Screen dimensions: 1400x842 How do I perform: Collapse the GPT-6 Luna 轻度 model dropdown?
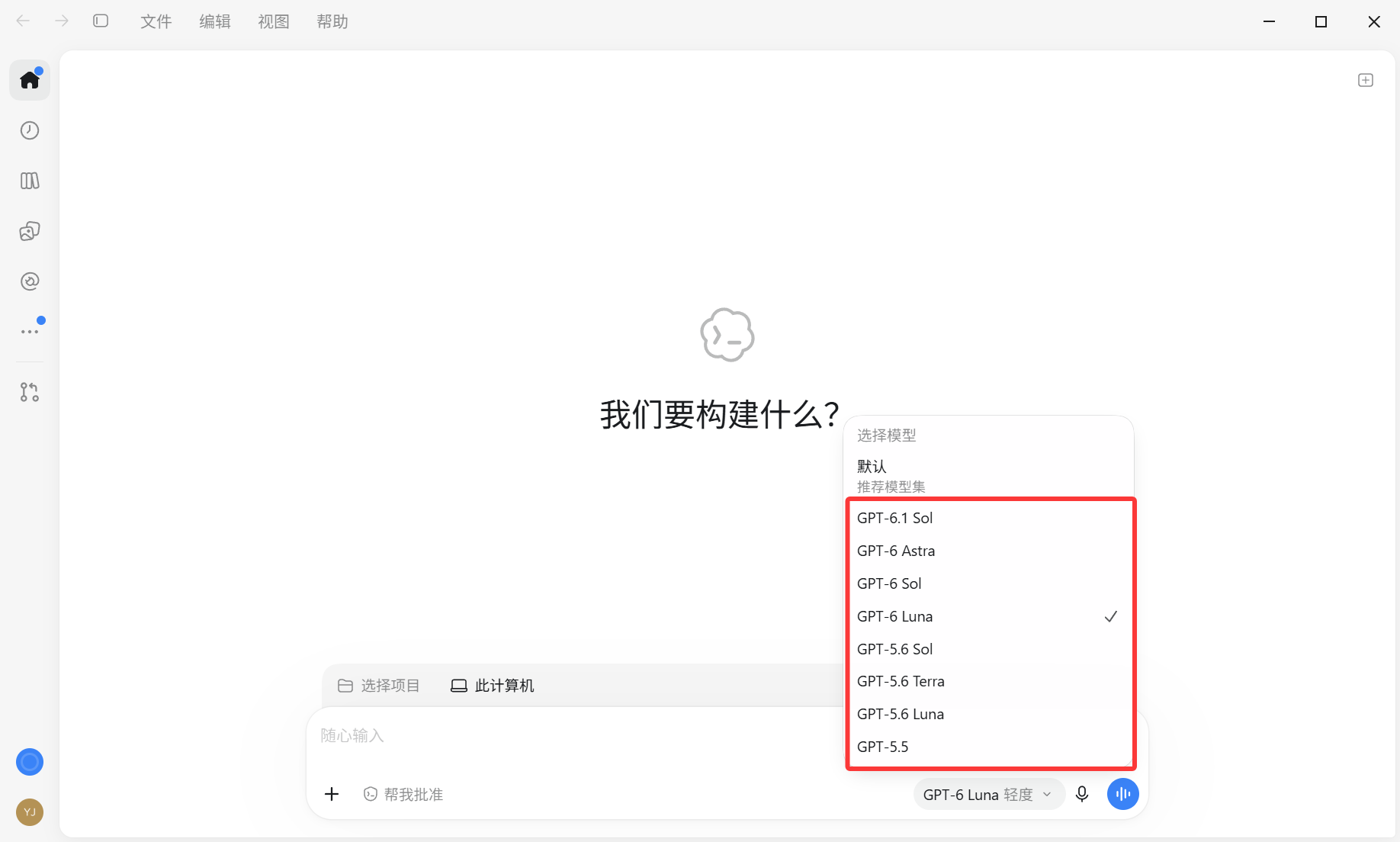pyautogui.click(x=988, y=795)
